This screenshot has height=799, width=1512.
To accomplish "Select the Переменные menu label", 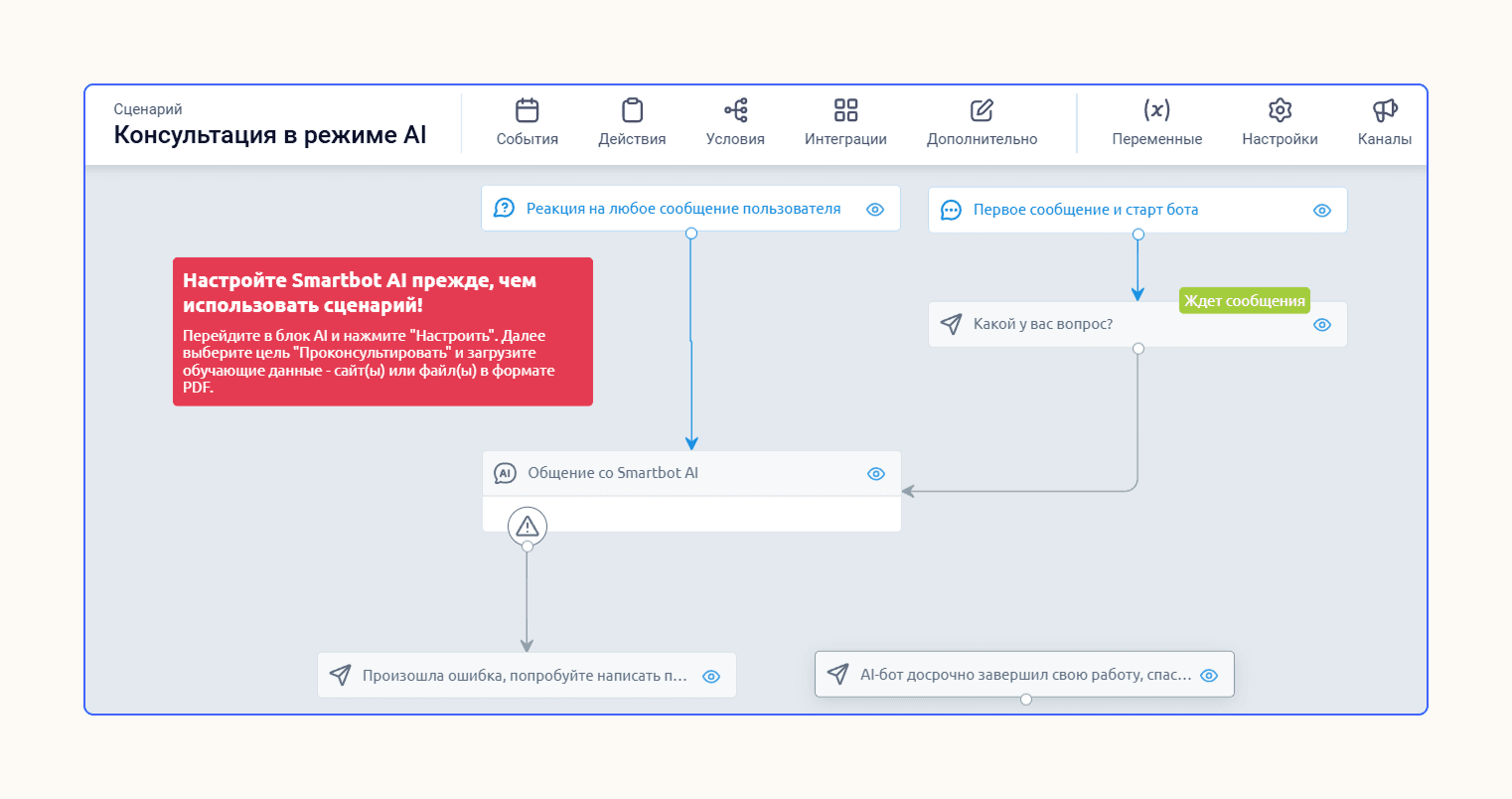I will point(1156,139).
